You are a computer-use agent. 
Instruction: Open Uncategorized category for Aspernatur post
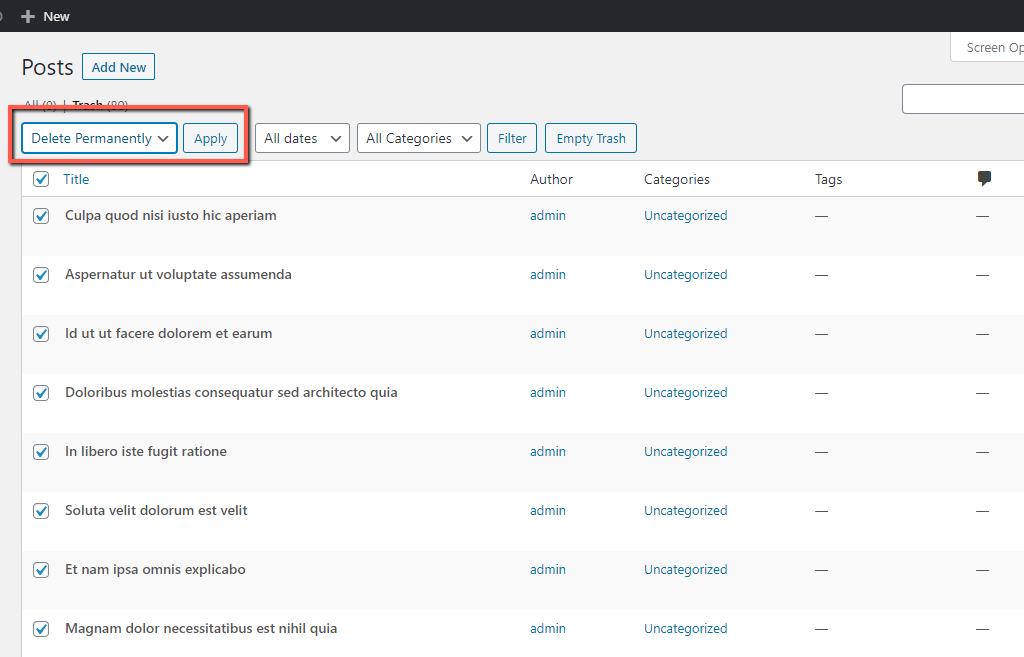(x=686, y=275)
